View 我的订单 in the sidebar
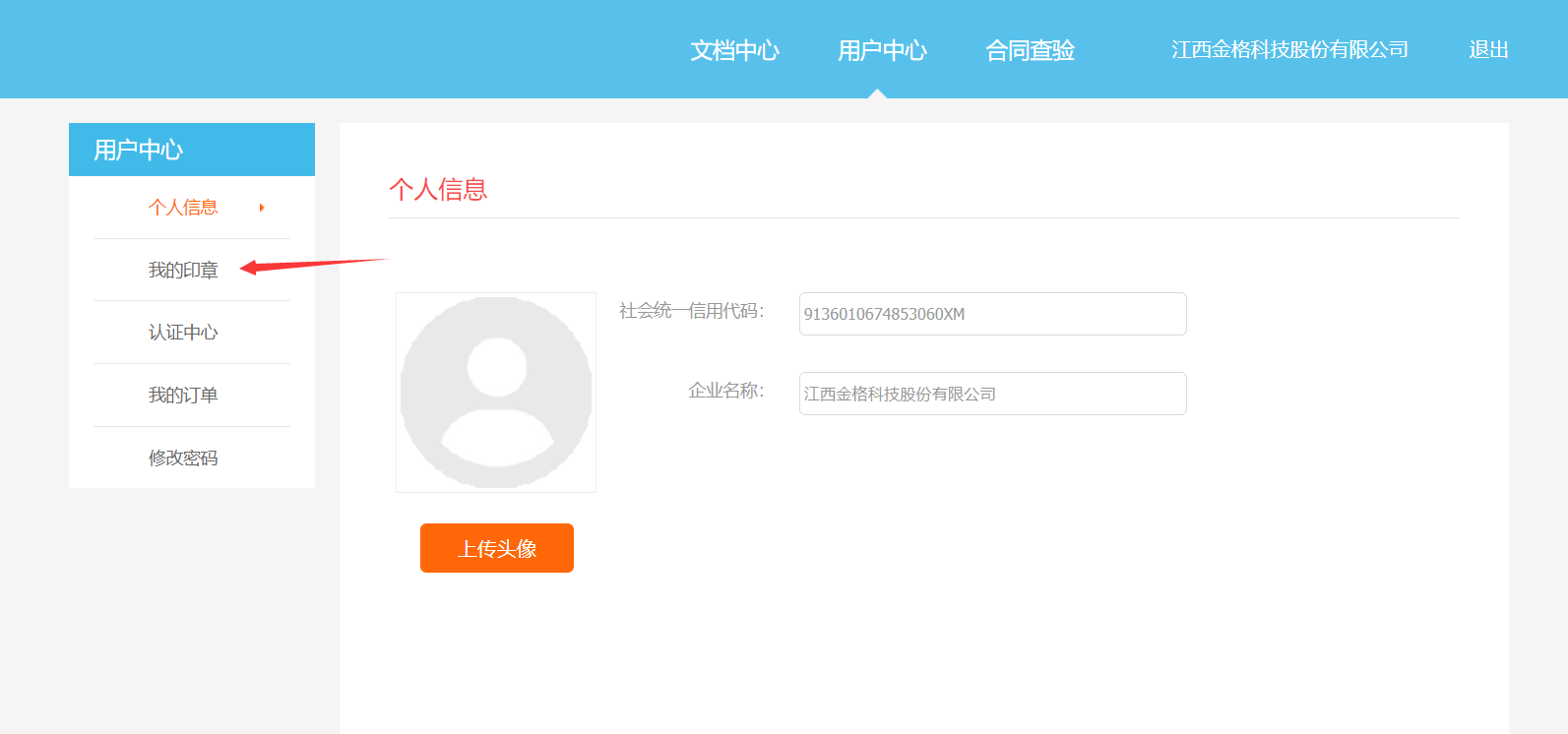 point(183,396)
